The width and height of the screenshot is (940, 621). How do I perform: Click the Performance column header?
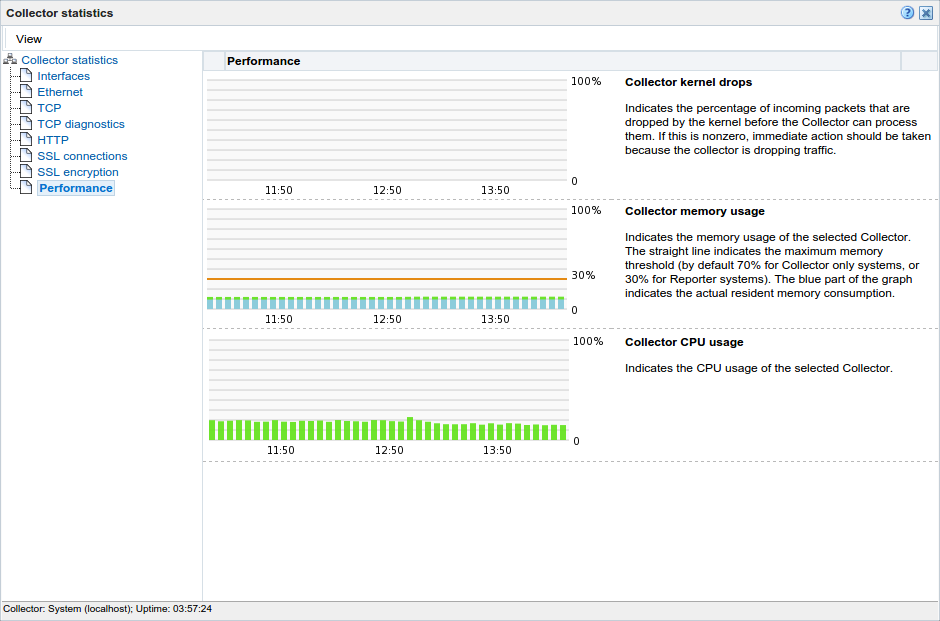[563, 61]
